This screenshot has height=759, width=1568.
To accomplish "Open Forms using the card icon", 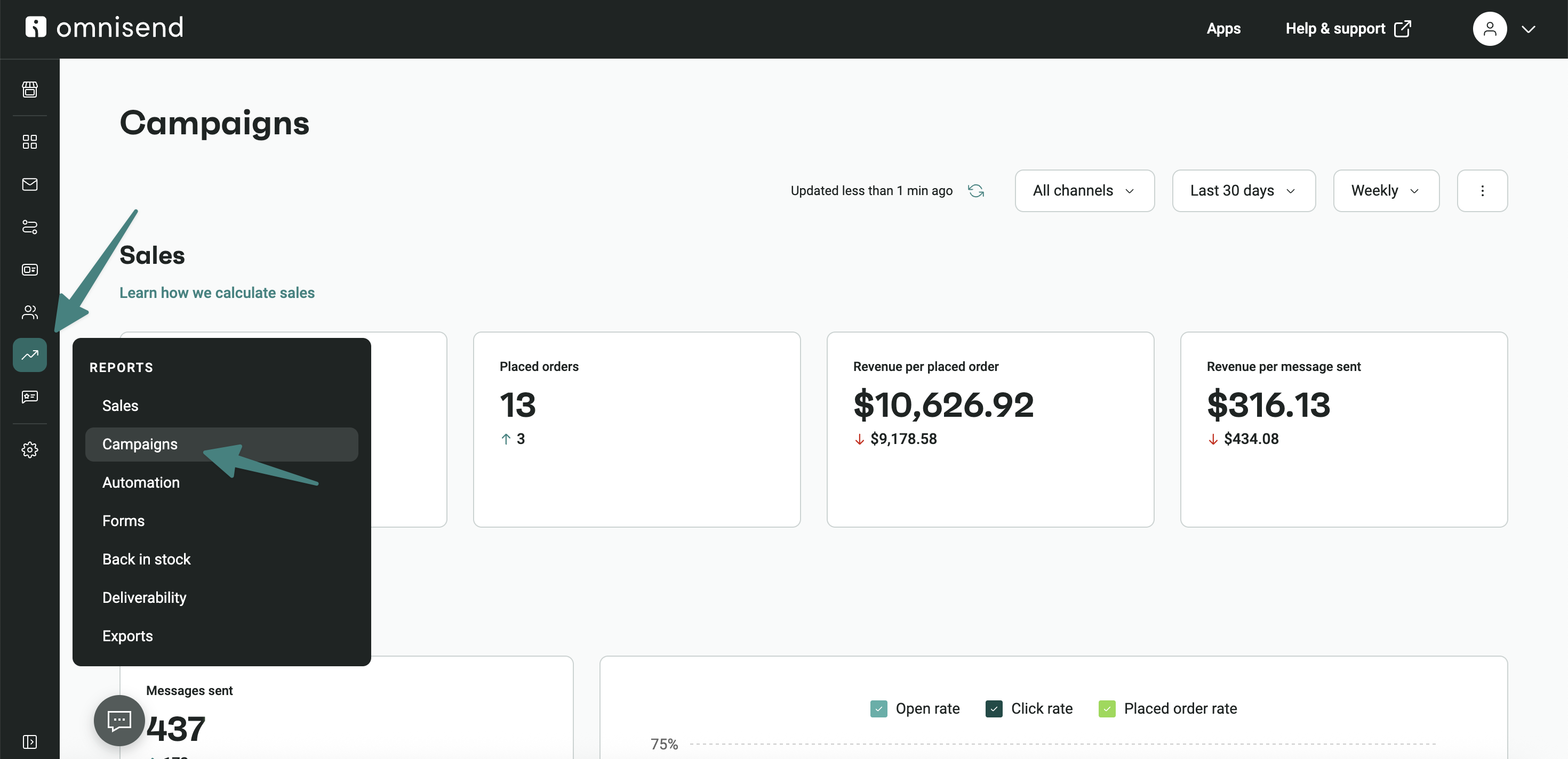I will tap(29, 269).
